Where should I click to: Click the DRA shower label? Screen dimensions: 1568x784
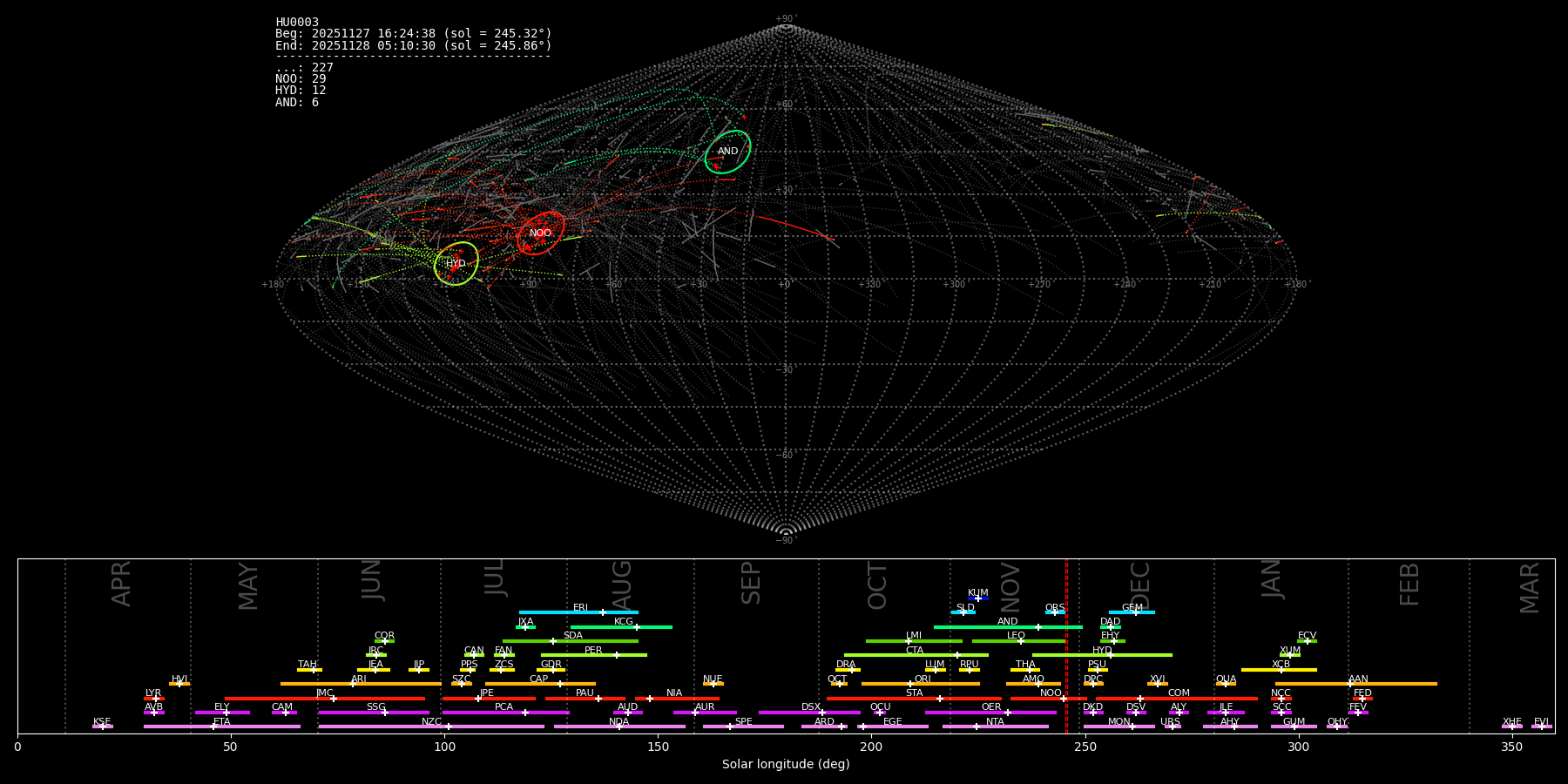pyautogui.click(x=846, y=665)
